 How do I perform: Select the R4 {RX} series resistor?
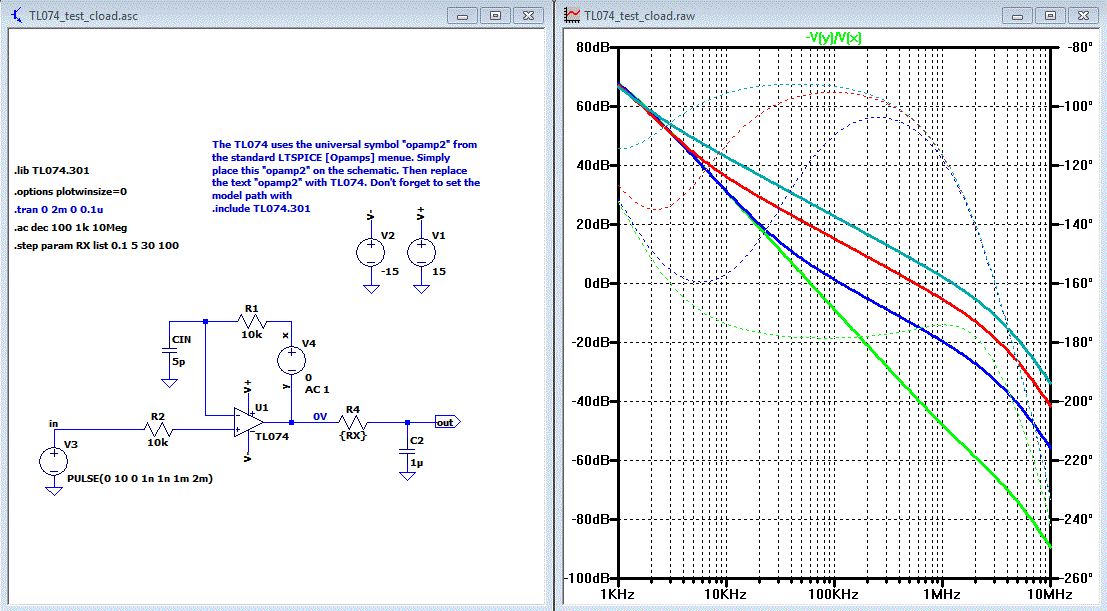coord(355,423)
